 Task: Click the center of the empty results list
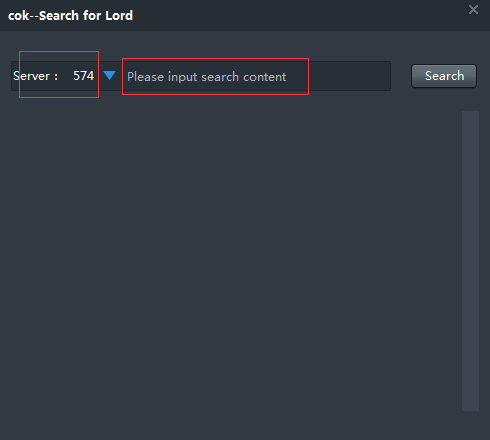tap(231, 261)
